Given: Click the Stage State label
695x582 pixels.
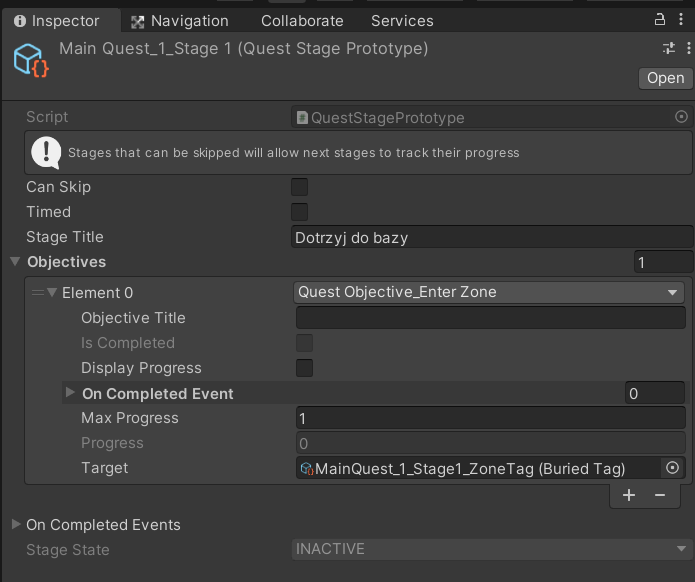Looking at the screenshot, I should 68,550.
